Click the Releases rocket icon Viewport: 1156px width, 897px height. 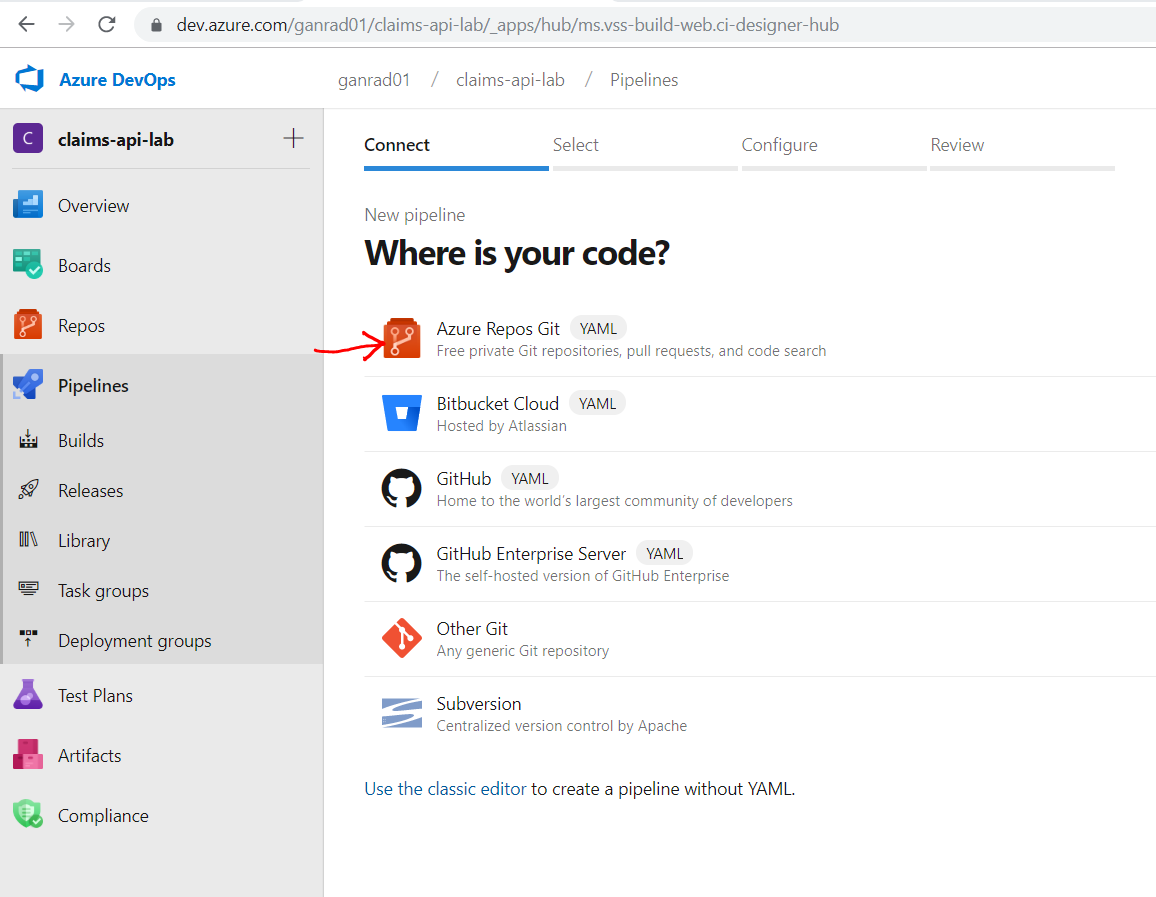pos(28,489)
